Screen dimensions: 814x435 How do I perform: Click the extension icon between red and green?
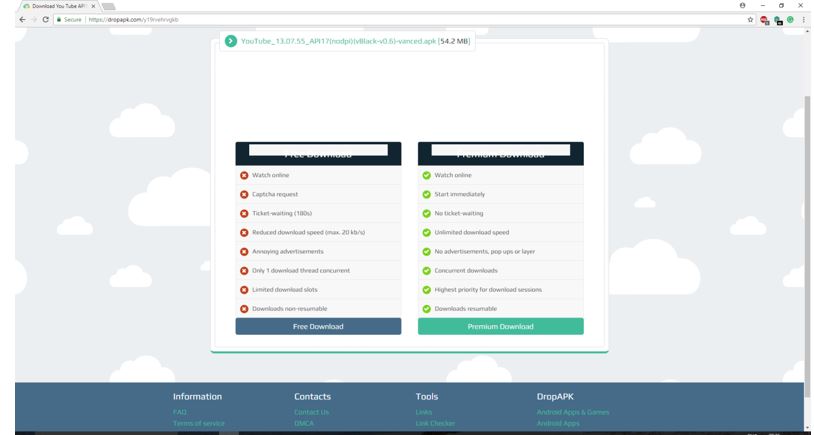point(778,20)
